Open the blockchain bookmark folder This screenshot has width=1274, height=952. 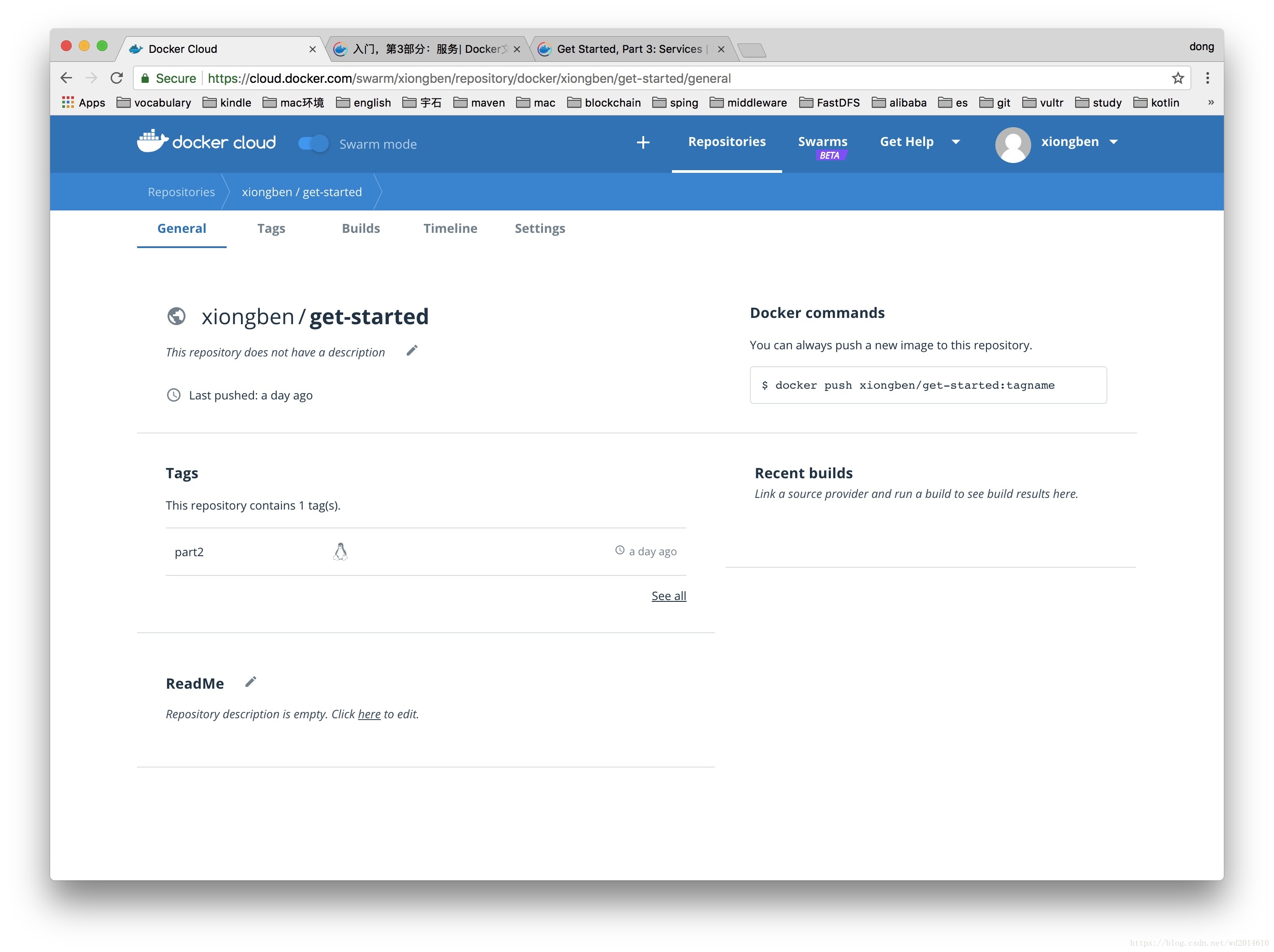pyautogui.click(x=603, y=103)
